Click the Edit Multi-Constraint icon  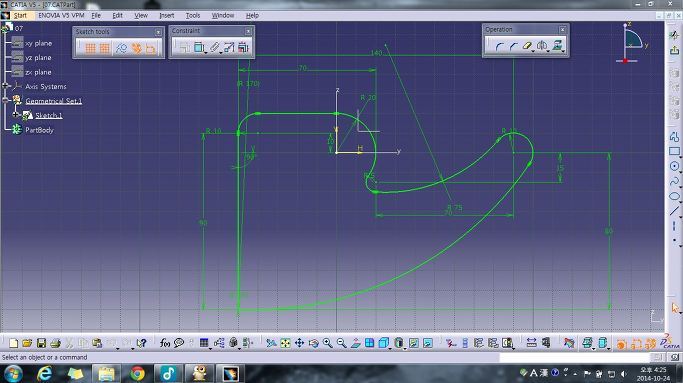(243, 47)
